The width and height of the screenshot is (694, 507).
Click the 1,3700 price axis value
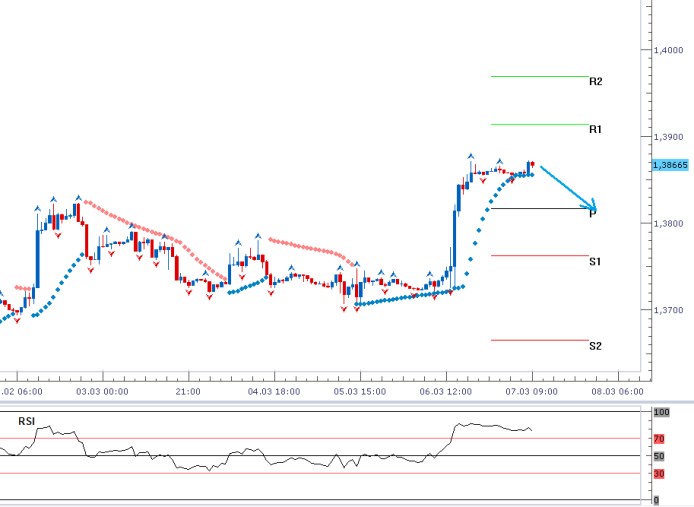(668, 310)
